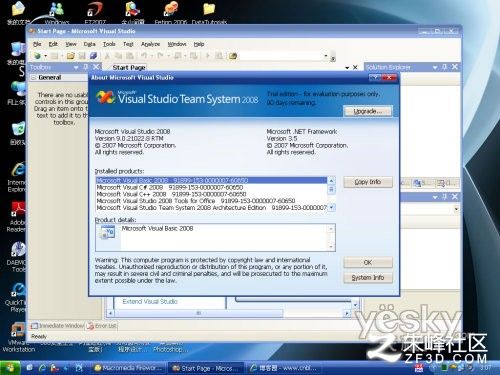The image size is (500, 375).
Task: Open the Extend Visual Studio link
Action: [x=150, y=302]
